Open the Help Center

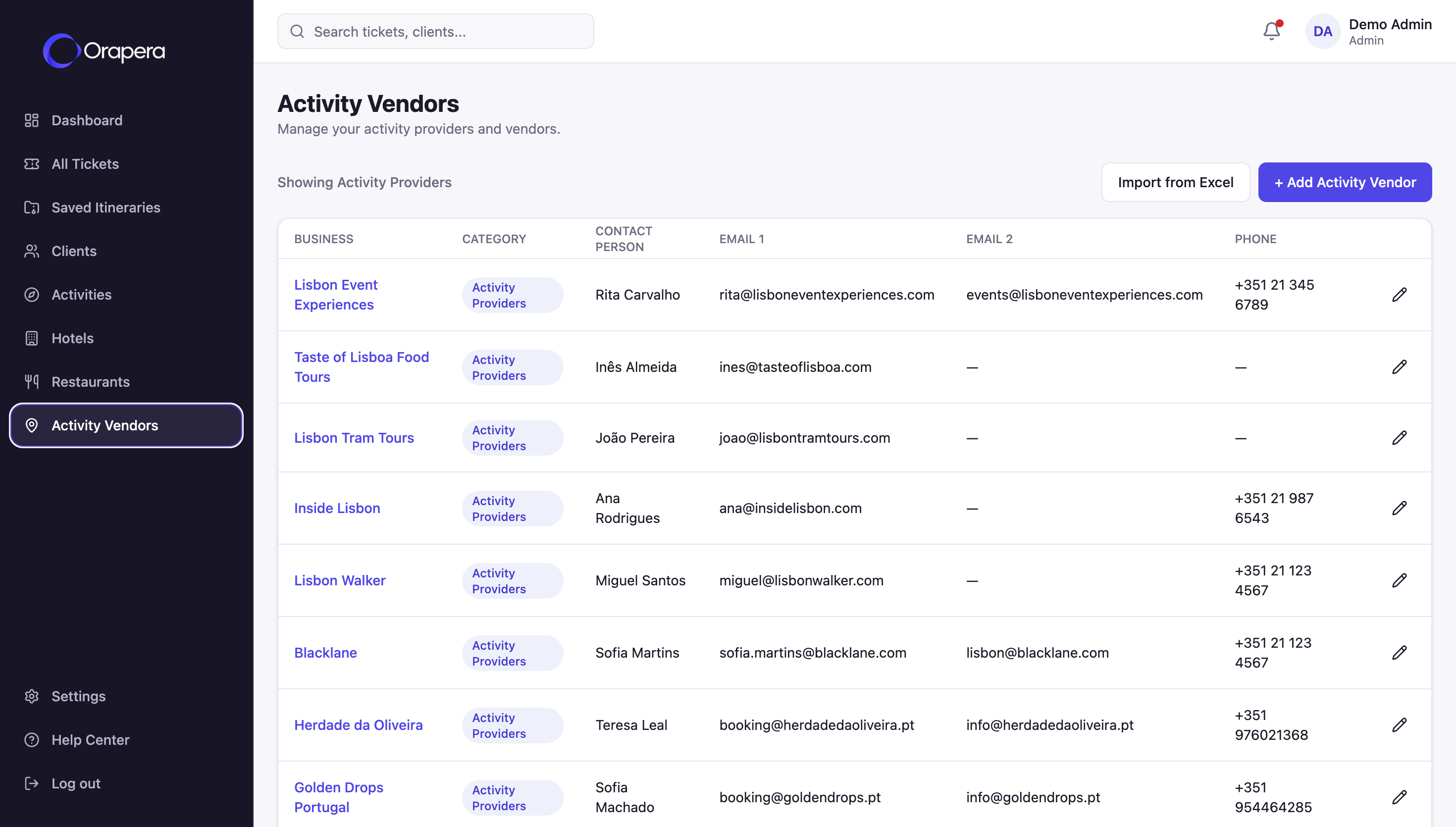pyautogui.click(x=126, y=739)
